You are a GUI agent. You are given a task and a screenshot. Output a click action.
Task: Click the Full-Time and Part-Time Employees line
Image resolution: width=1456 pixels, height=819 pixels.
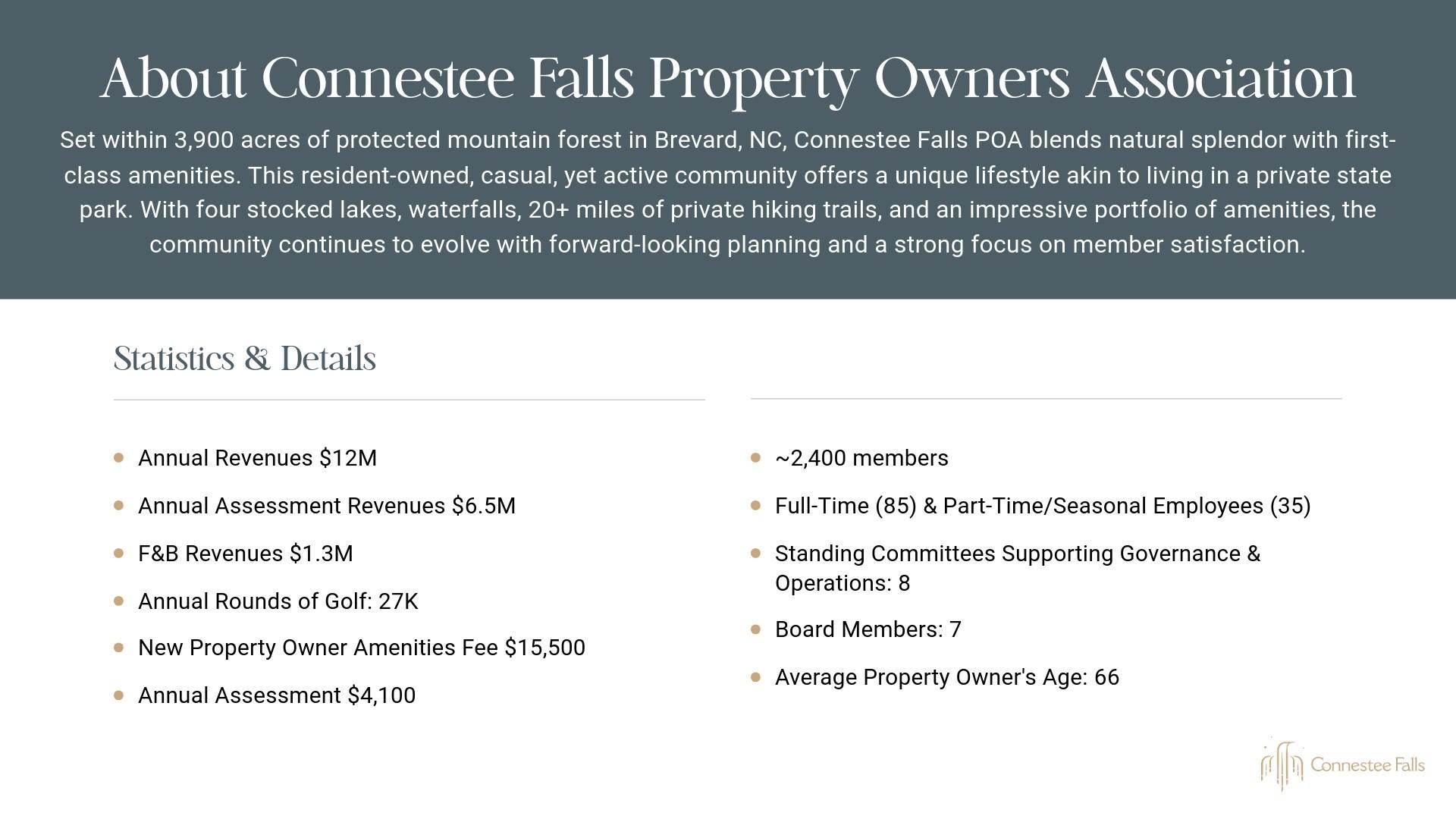point(1042,506)
